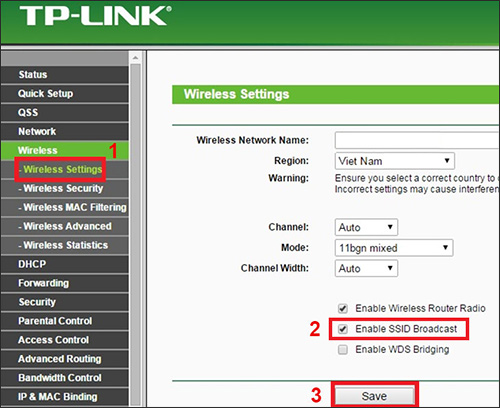The width and height of the screenshot is (500, 408).
Task: Click the TP-LINK logo
Action: pyautogui.click(x=95, y=16)
